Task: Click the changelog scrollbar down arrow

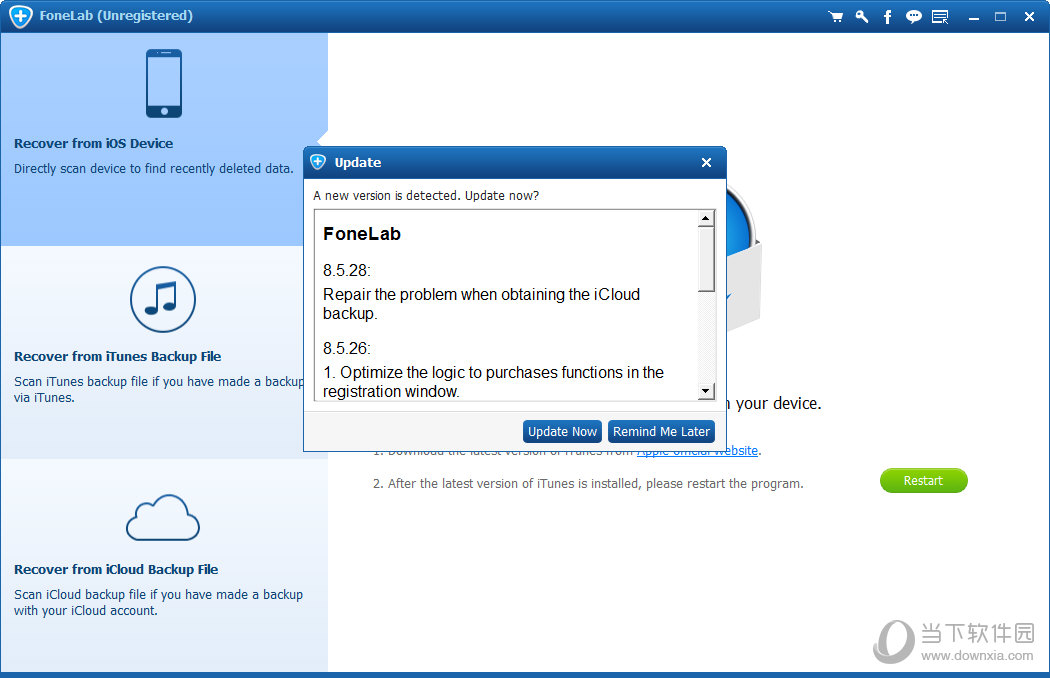Action: click(x=706, y=391)
